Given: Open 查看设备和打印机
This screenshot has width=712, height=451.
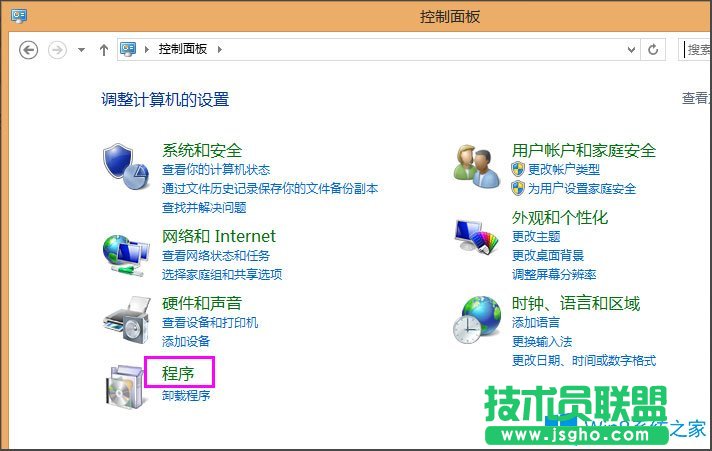Looking at the screenshot, I should point(210,322).
